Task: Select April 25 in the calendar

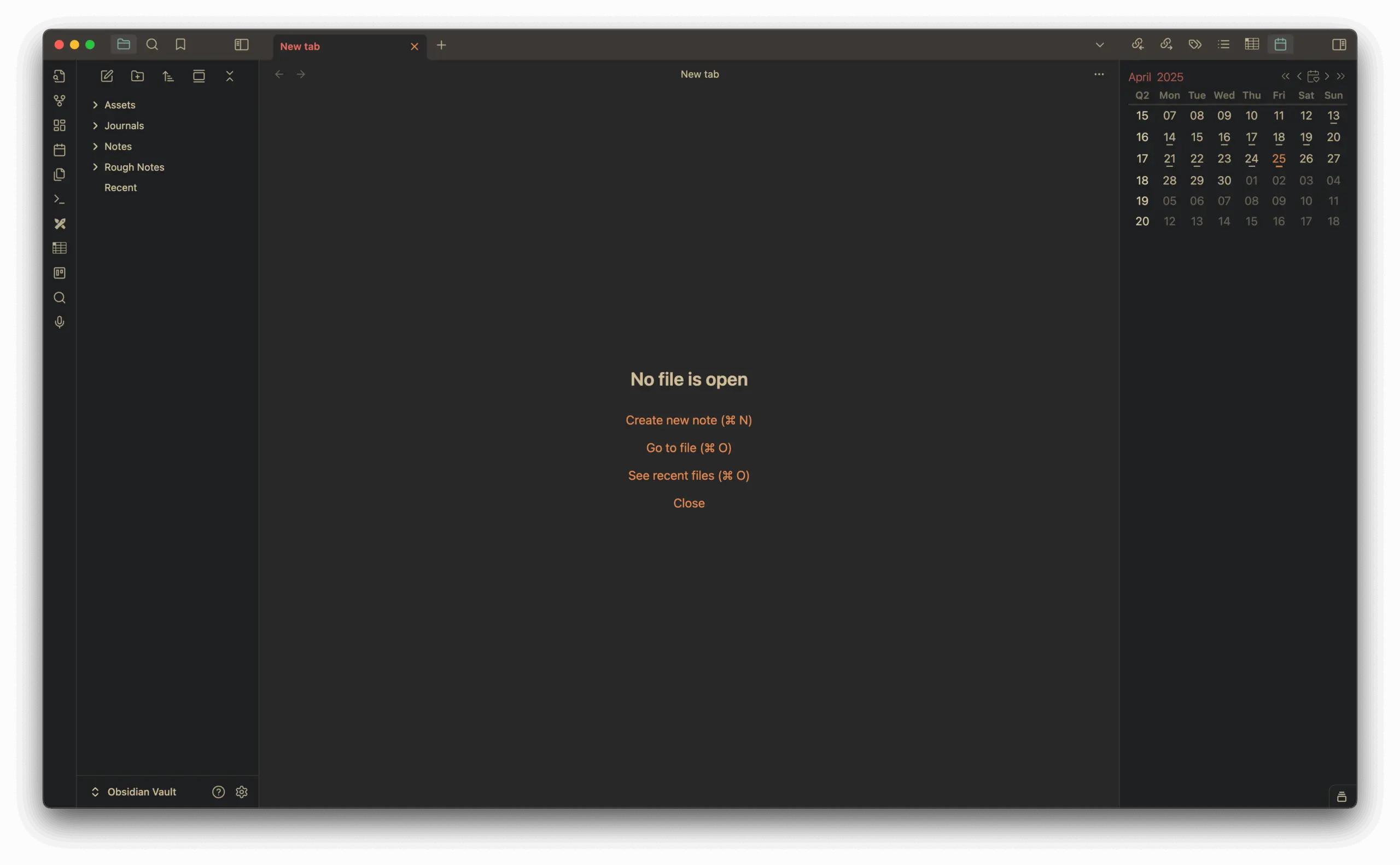Action: point(1278,159)
